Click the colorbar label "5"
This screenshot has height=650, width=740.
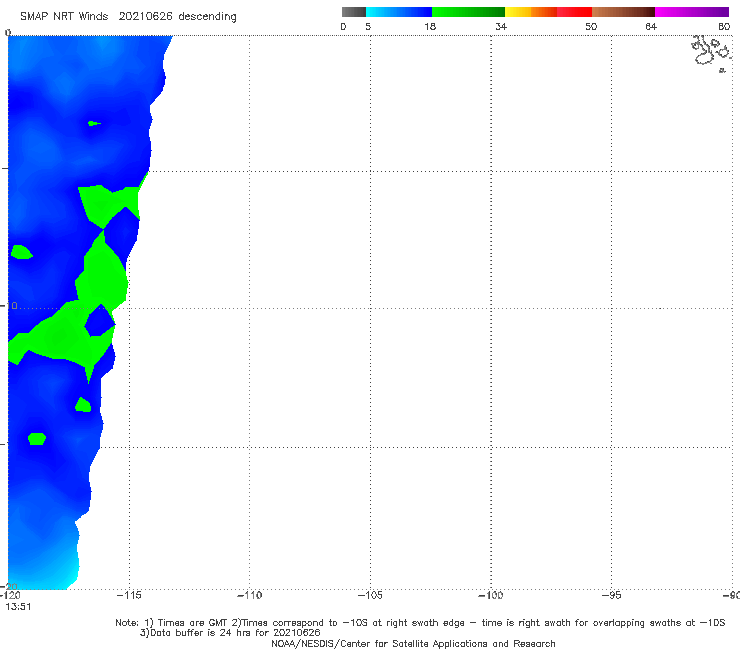tap(368, 27)
